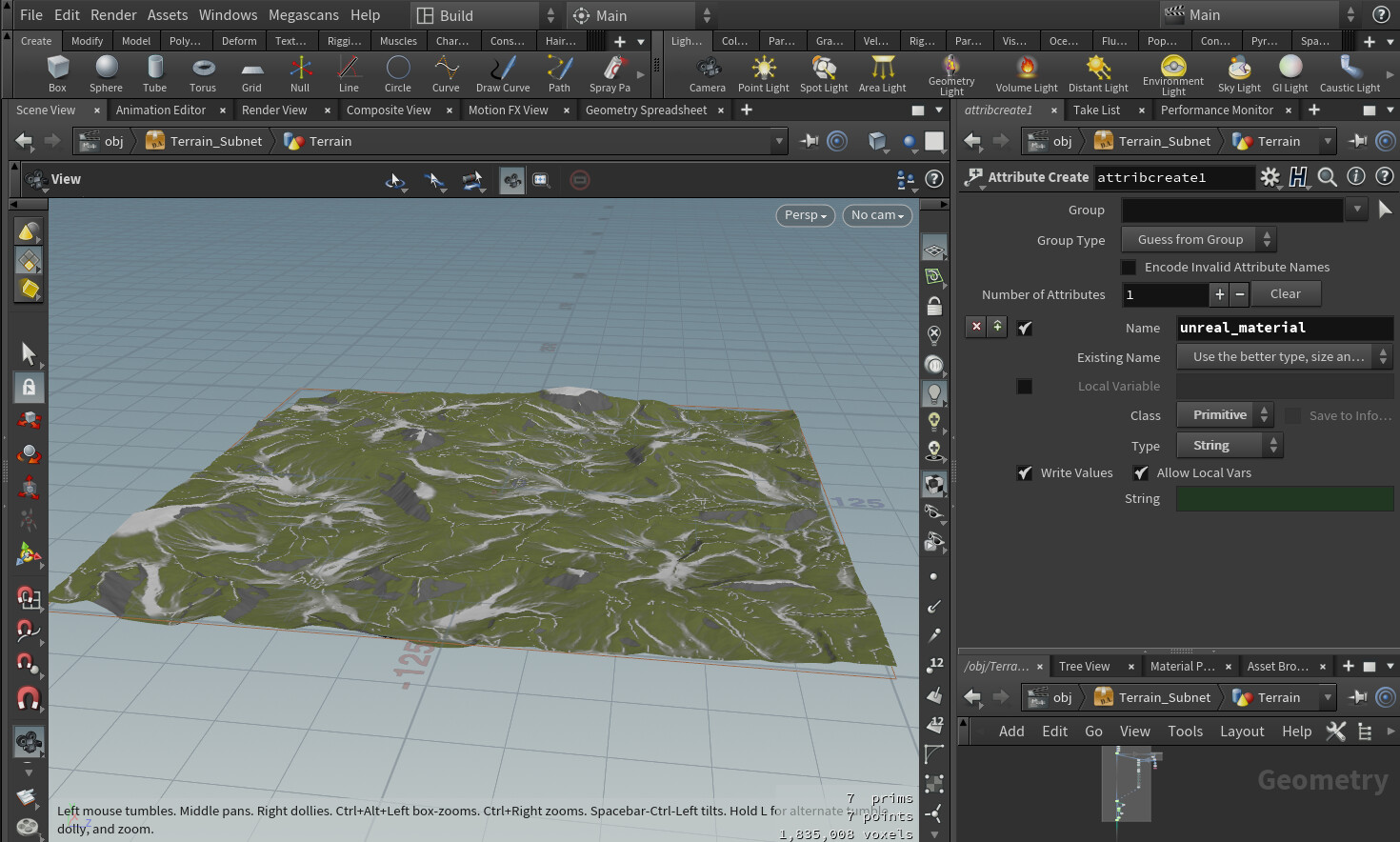
Task: Uncheck the Write Values checkbox
Action: [1024, 472]
